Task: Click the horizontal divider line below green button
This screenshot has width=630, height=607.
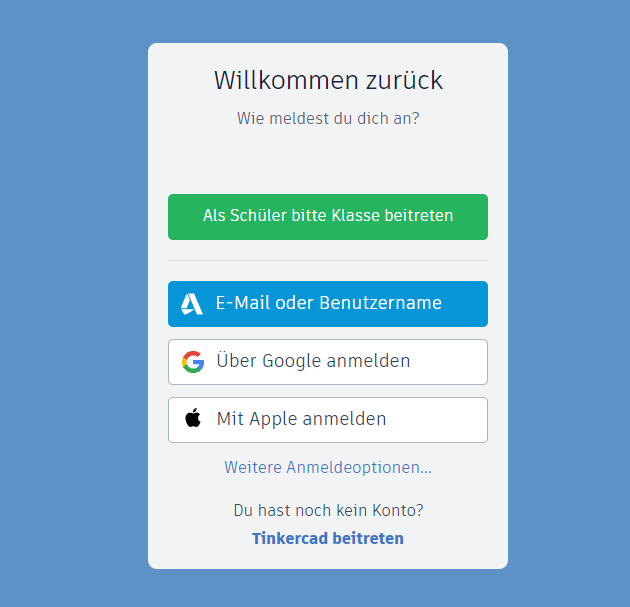Action: click(x=328, y=260)
